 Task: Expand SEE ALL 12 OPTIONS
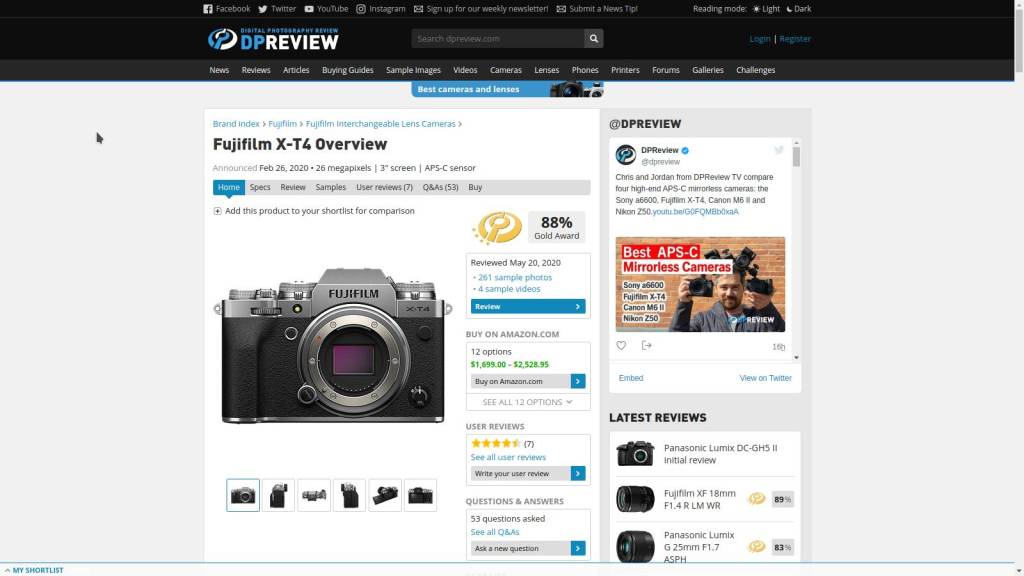pyautogui.click(x=528, y=402)
